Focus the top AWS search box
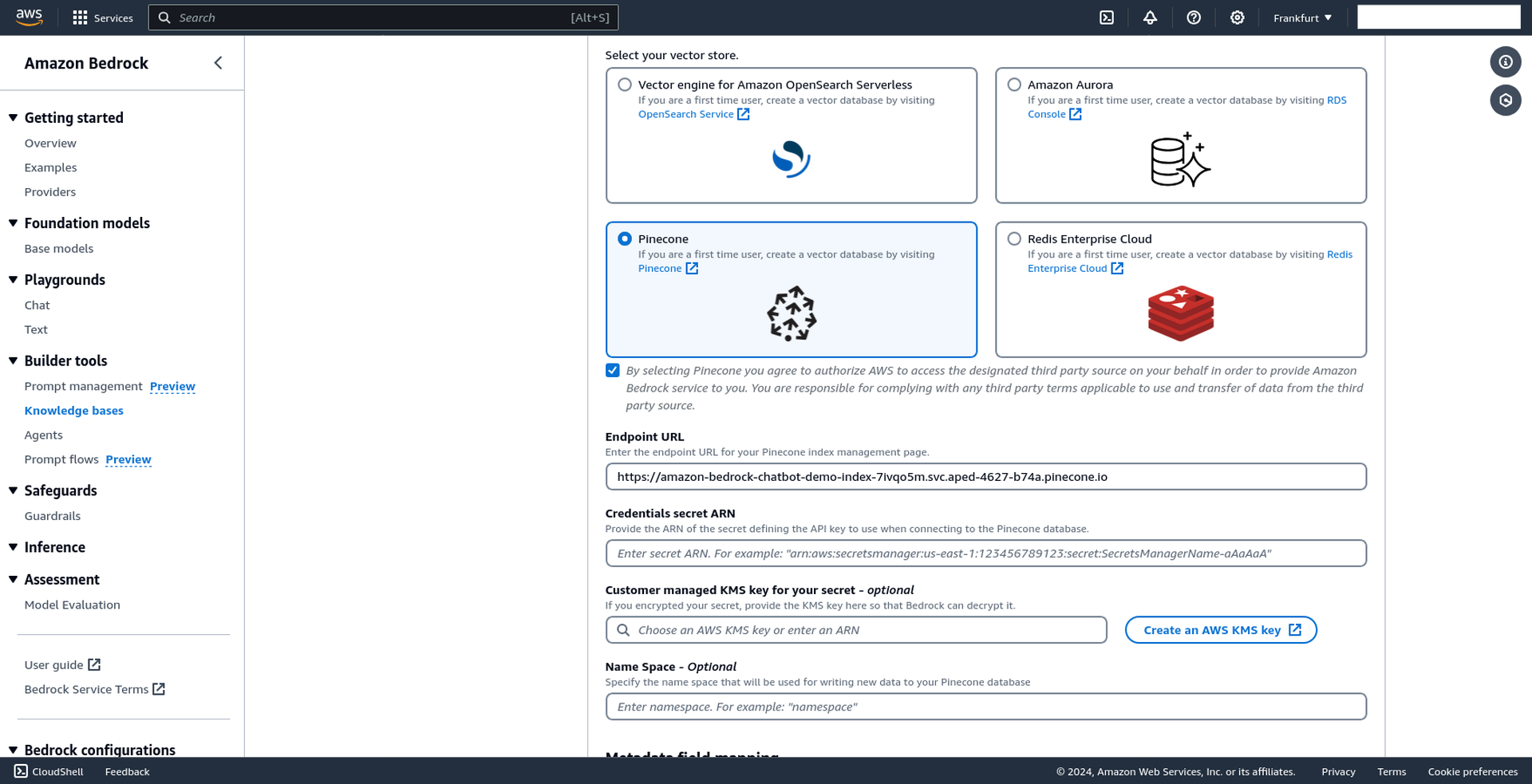 (x=383, y=18)
